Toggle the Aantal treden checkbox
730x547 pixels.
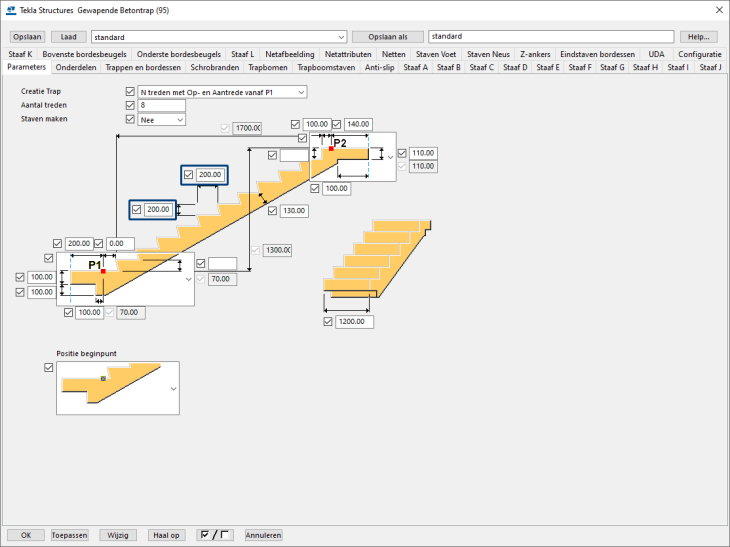click(130, 105)
